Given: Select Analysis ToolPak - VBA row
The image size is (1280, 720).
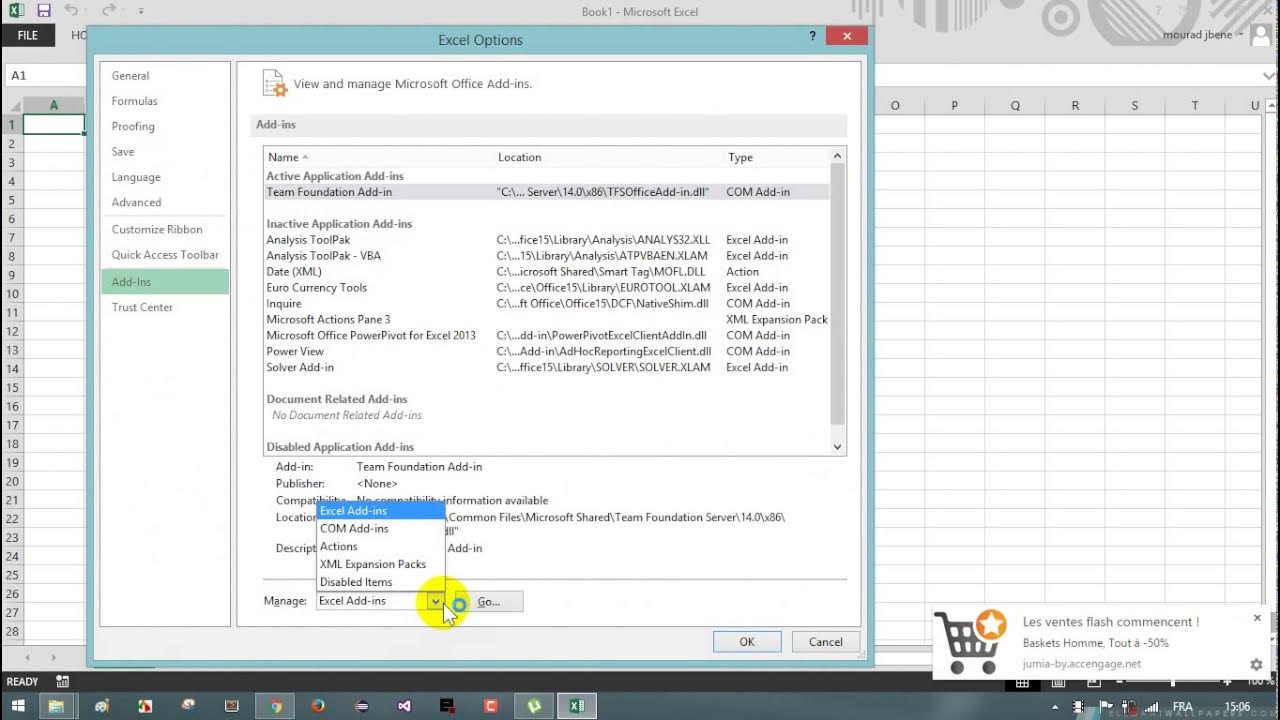Looking at the screenshot, I should pyautogui.click(x=547, y=256).
